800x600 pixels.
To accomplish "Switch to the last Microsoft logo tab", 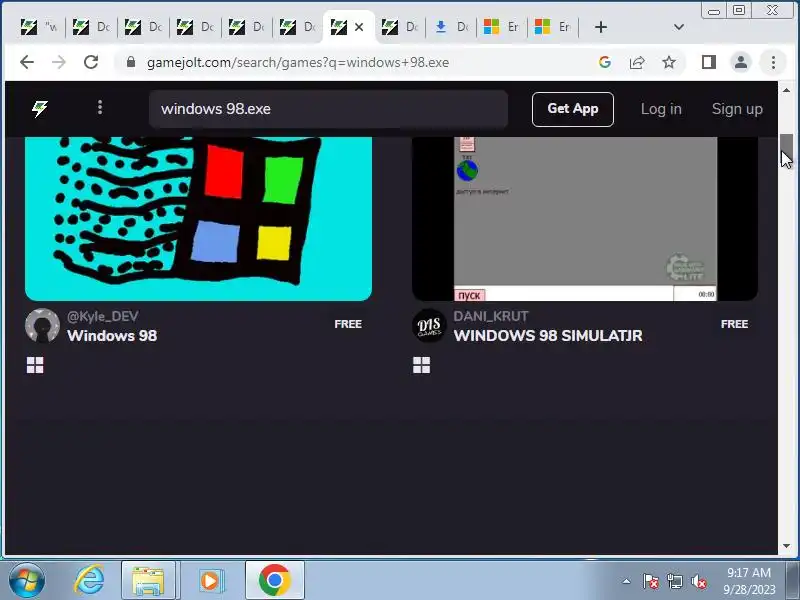I will coord(553,27).
